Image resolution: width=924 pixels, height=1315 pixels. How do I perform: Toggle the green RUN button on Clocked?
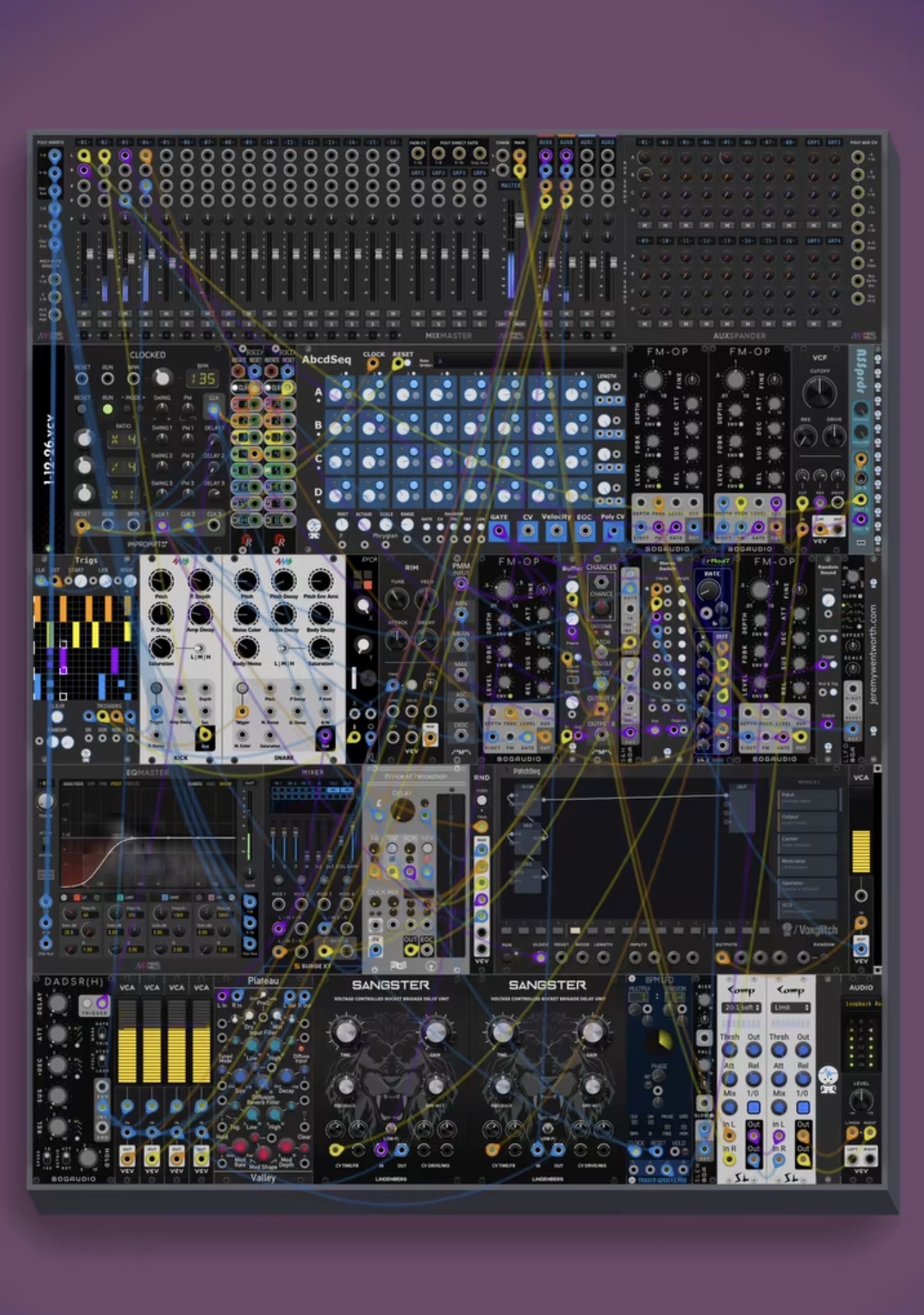click(107, 409)
